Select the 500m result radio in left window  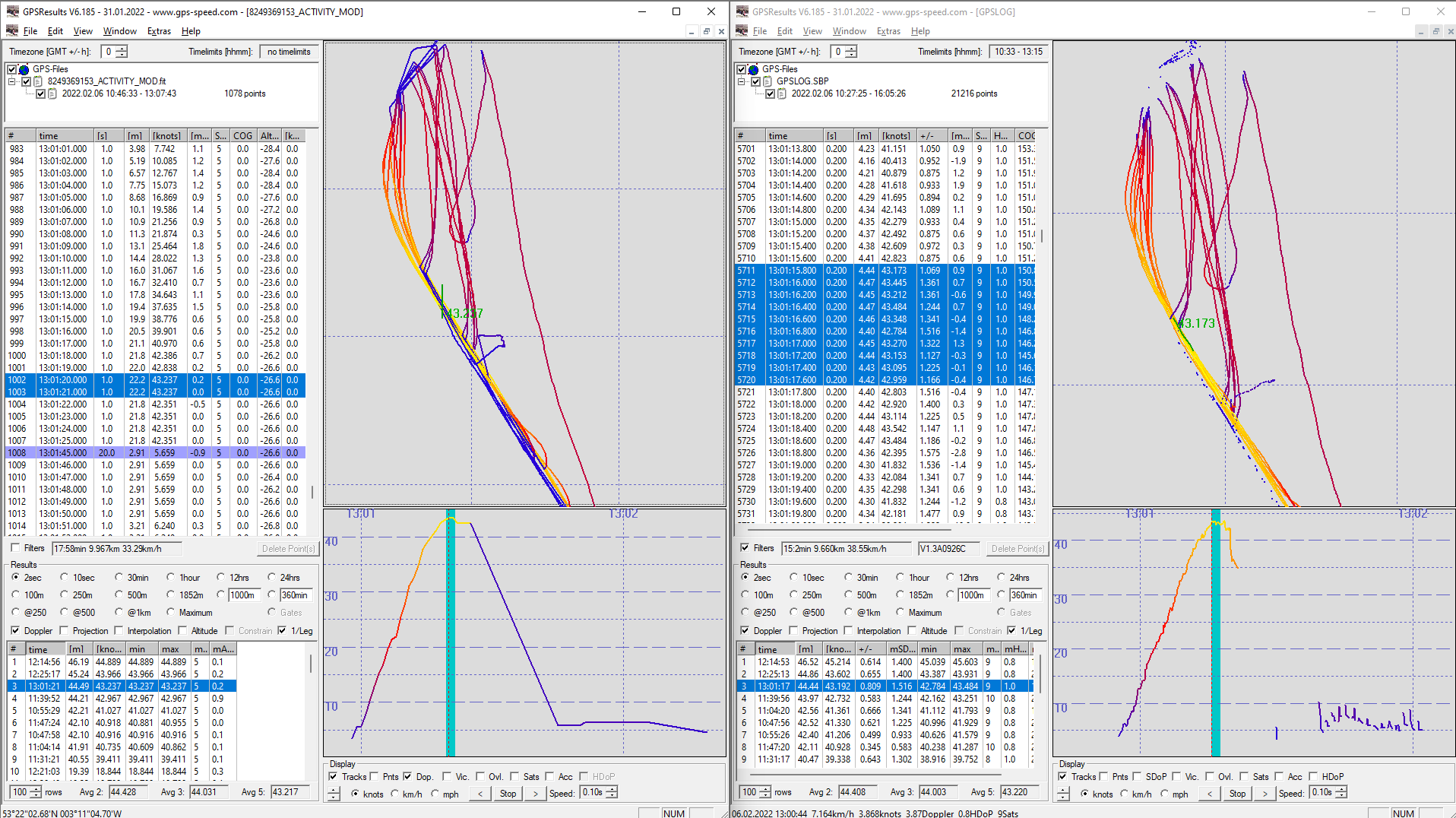(x=119, y=594)
